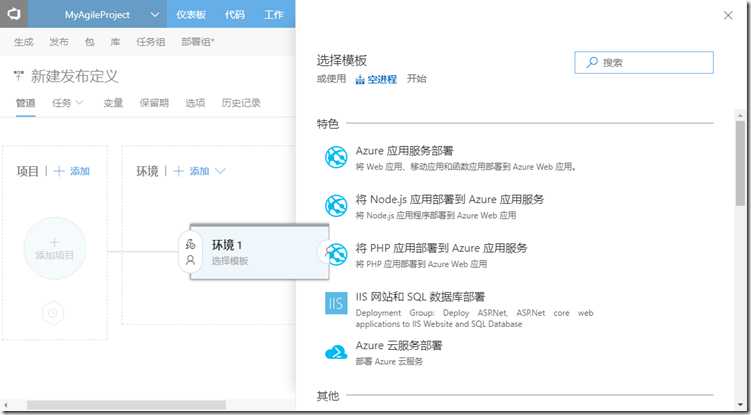
Task: Click the release definition icon beside 新建发布定义
Action: click(19, 75)
